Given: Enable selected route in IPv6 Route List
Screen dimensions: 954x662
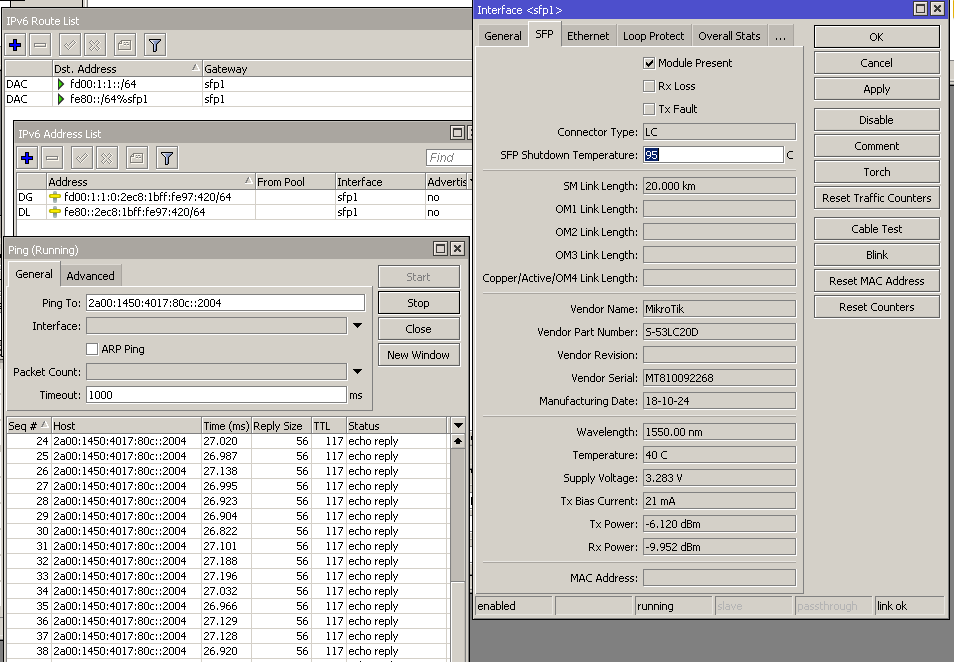Looking at the screenshot, I should (x=70, y=45).
